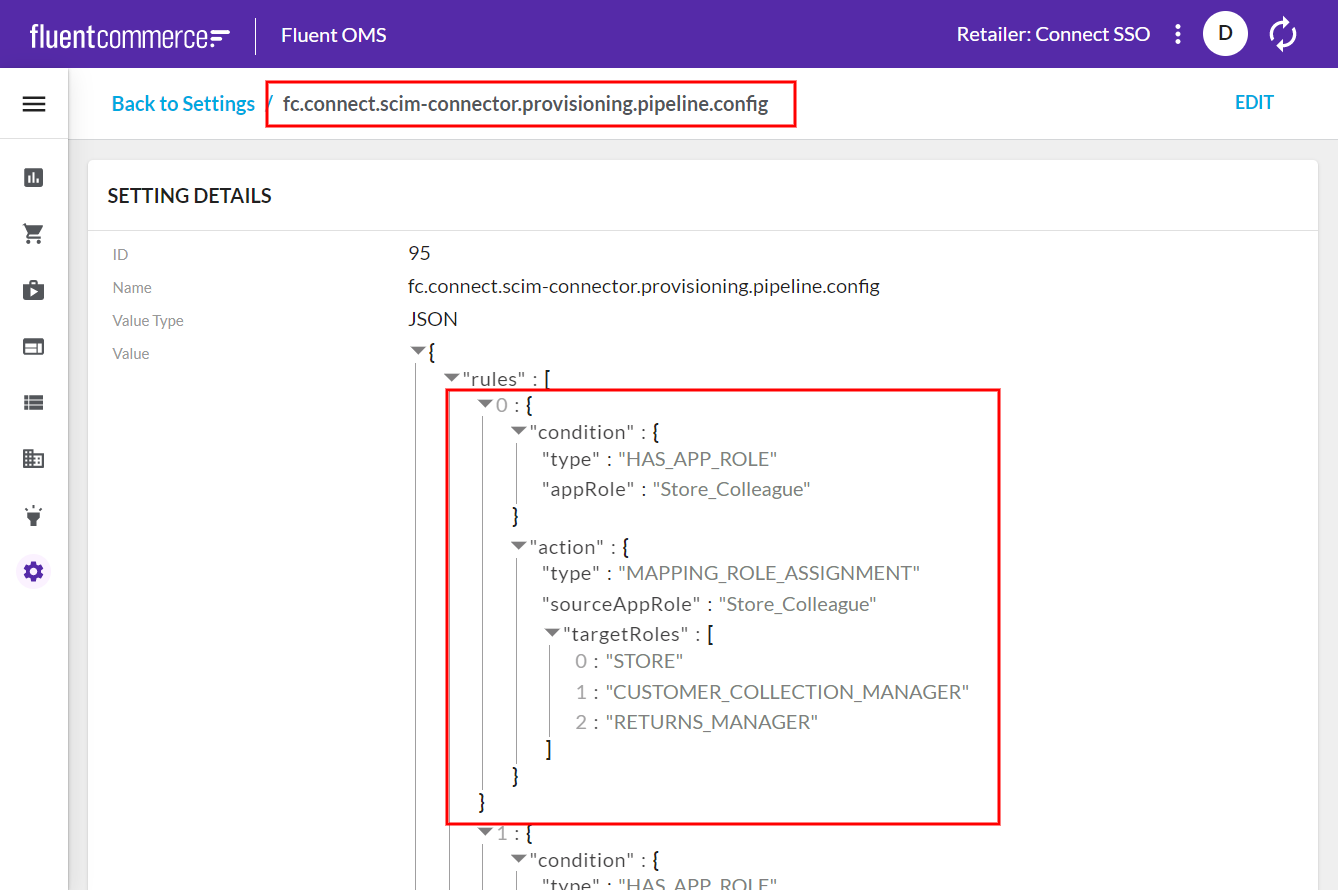Image resolution: width=1338 pixels, height=890 pixels.
Task: Navigate using Back to Settings link
Action: 183,103
